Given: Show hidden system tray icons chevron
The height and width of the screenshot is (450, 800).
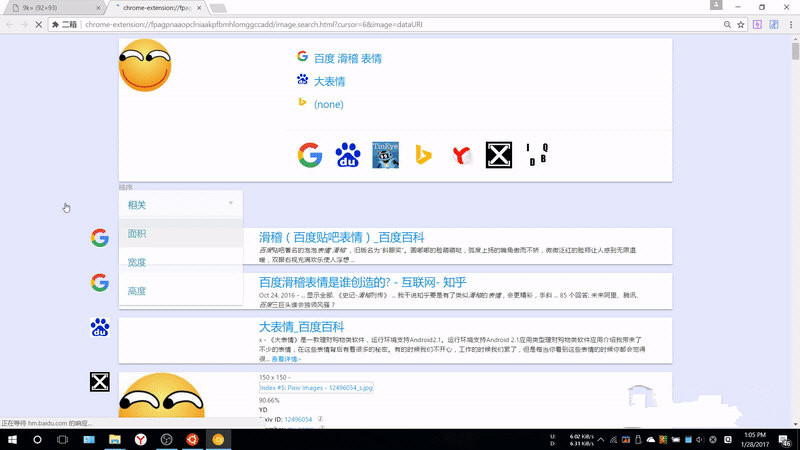Looking at the screenshot, I should click(601, 440).
